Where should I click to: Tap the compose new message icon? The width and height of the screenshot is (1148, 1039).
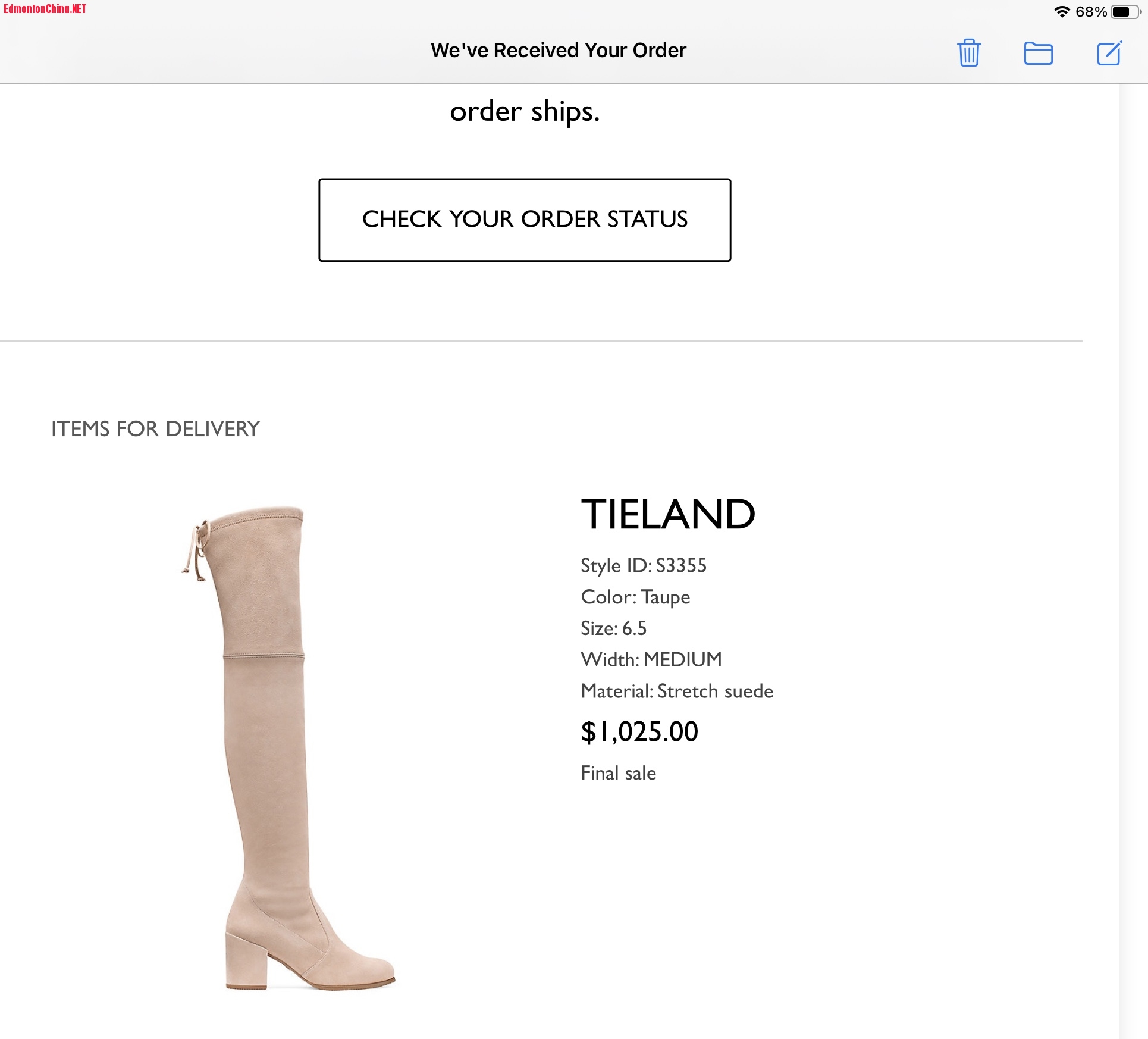coord(1109,53)
